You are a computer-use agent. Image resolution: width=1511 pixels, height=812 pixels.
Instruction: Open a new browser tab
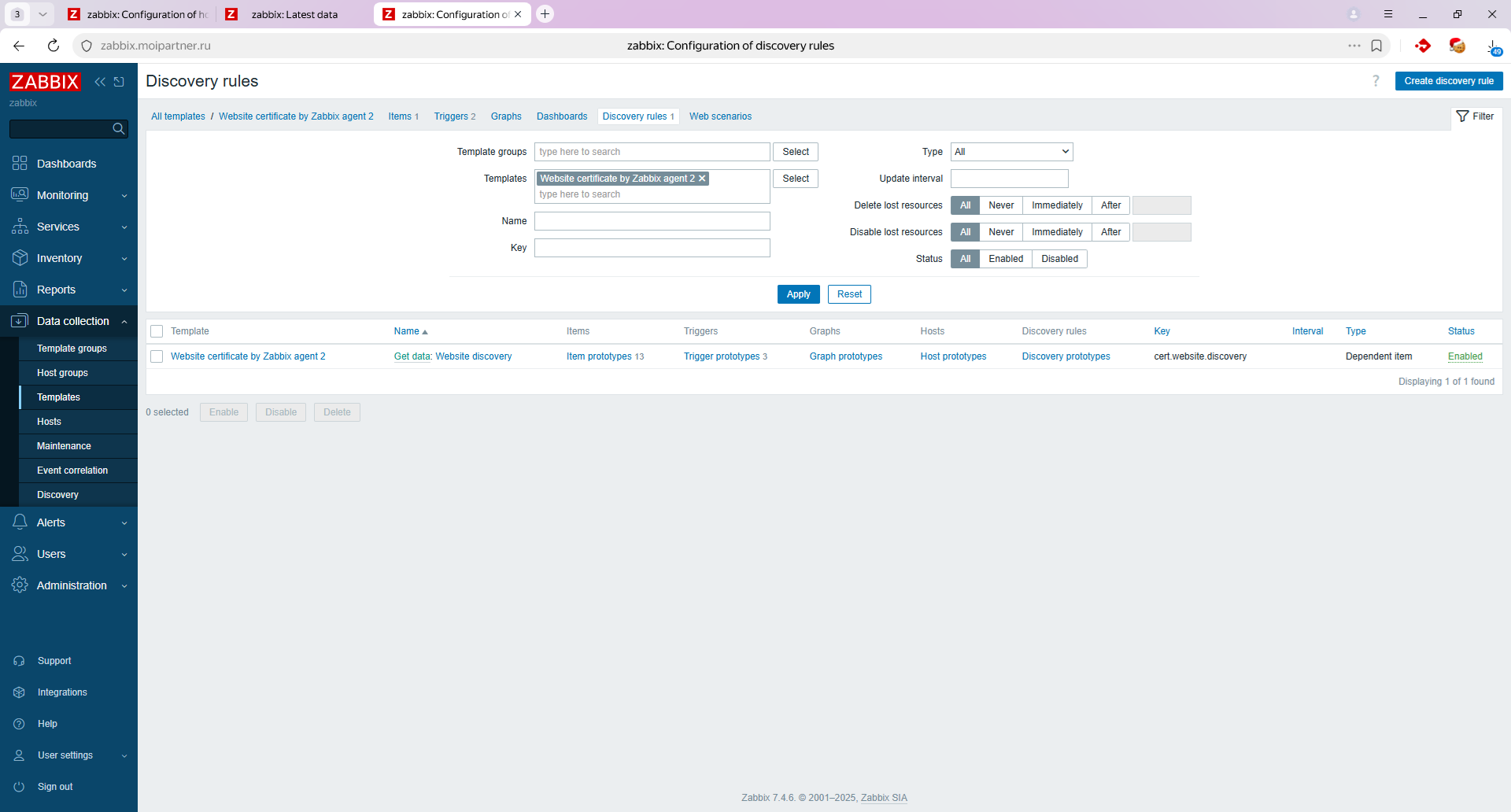click(545, 14)
